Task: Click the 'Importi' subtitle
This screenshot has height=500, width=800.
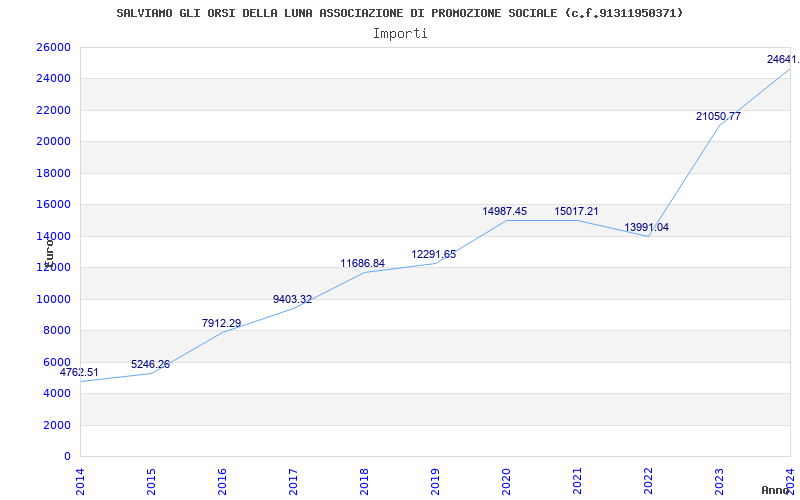Action: 400,34
